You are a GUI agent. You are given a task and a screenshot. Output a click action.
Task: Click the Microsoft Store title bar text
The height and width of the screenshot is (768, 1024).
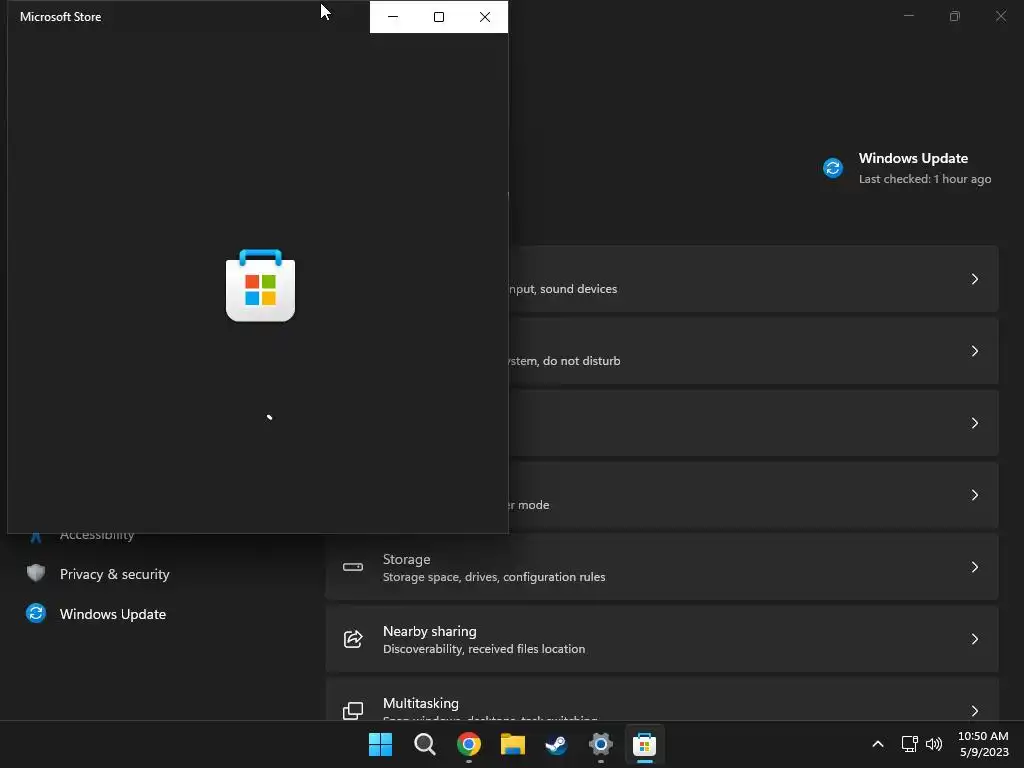click(61, 17)
